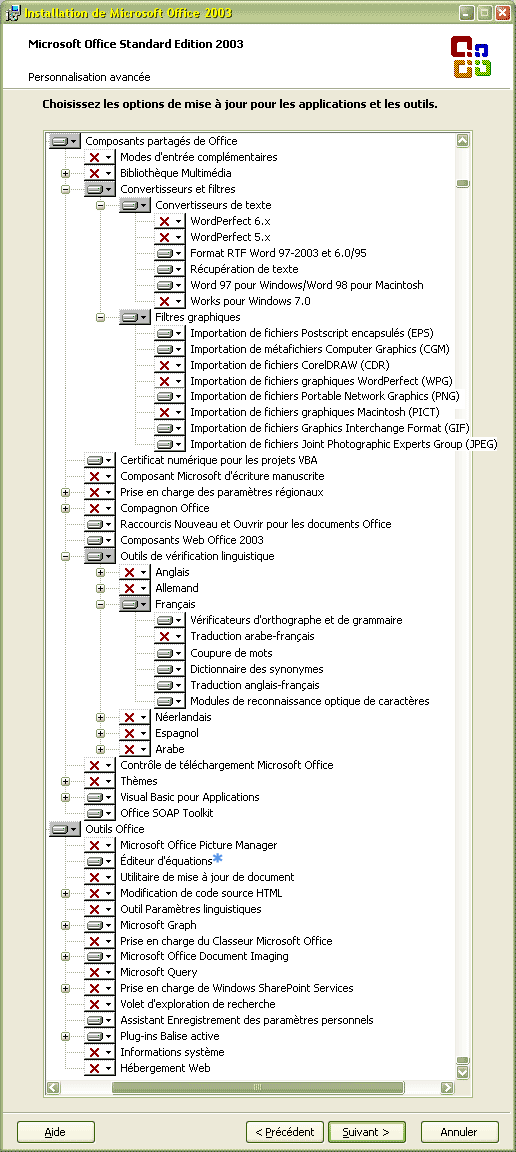Click drive icon for Portable Network Graphics (PNG)

[x=165, y=397]
